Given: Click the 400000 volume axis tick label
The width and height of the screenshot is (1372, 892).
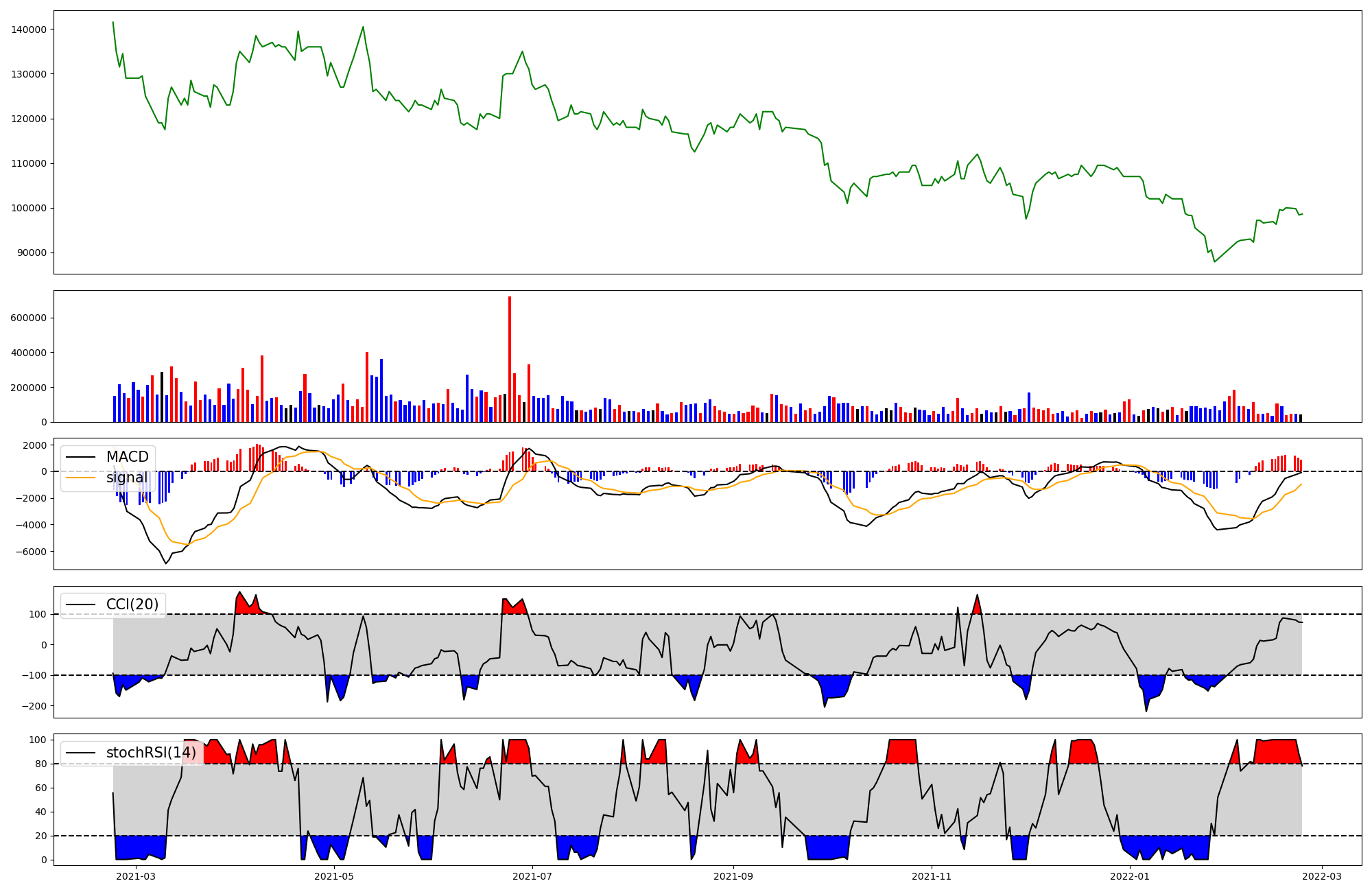Looking at the screenshot, I should tap(29, 353).
